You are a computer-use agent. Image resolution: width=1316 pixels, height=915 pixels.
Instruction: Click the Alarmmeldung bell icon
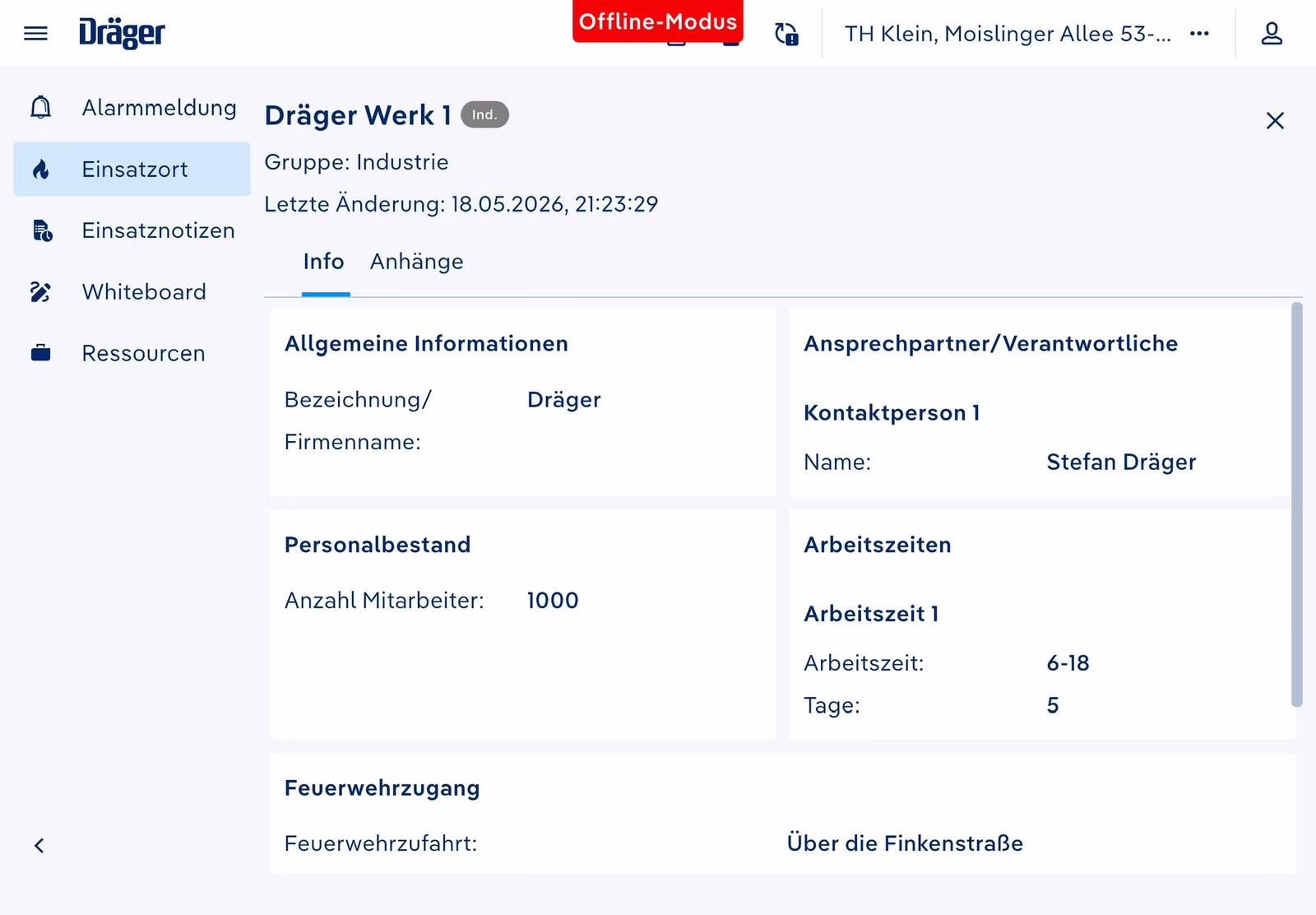40,108
